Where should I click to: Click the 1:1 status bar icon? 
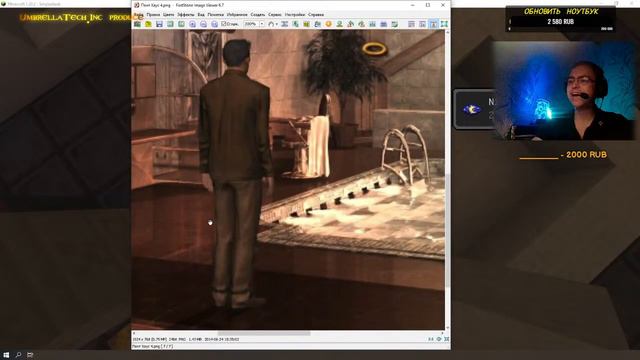[431, 339]
